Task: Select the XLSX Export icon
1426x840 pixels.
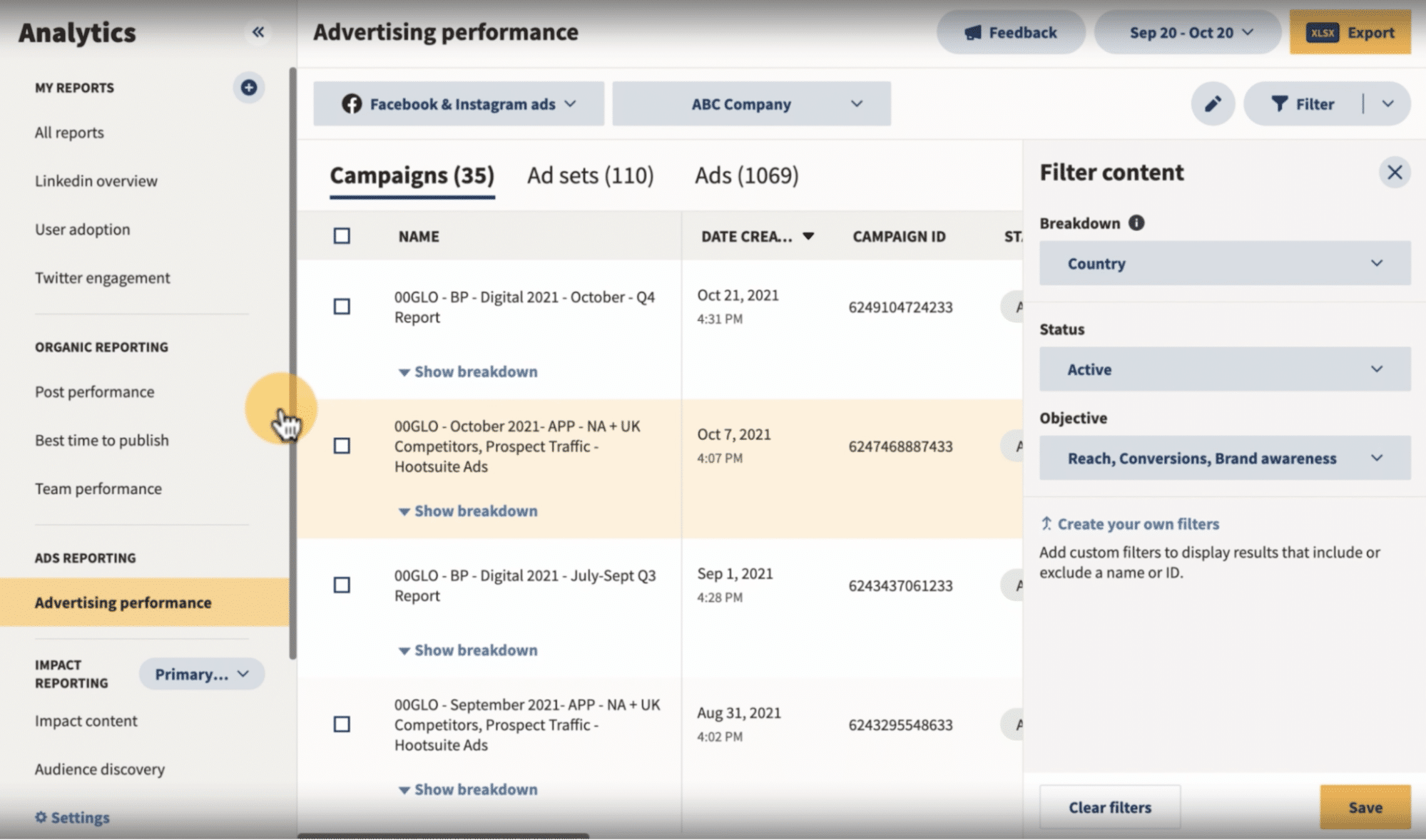Action: pos(1323,32)
